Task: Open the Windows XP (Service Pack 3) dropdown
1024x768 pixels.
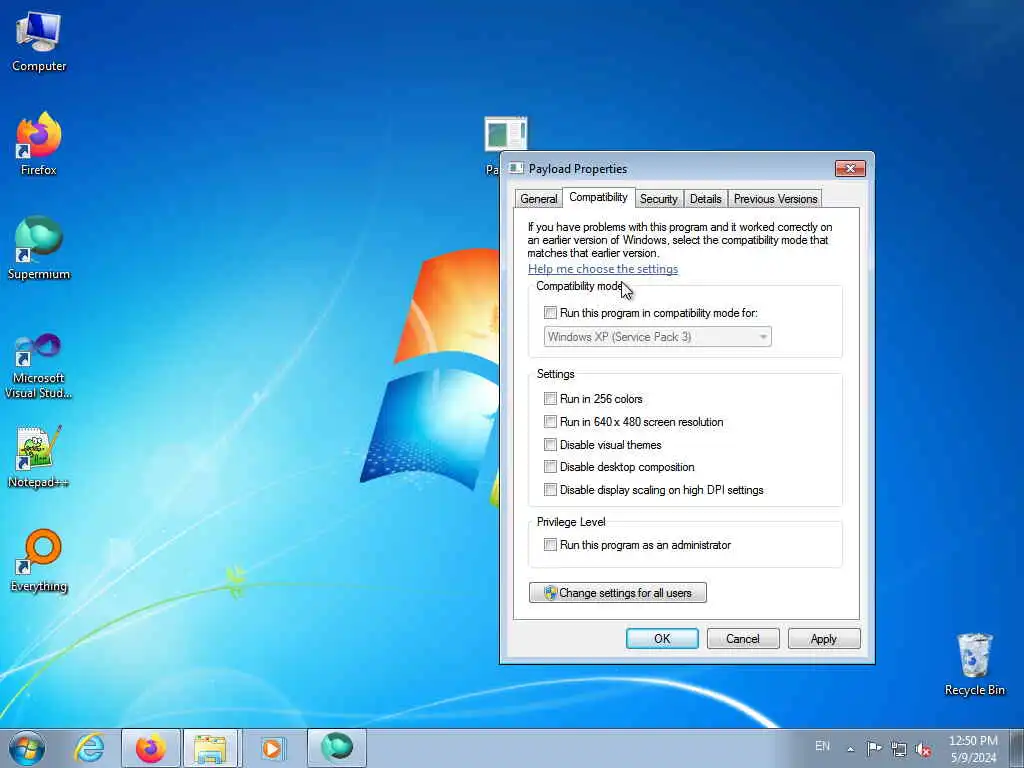Action: point(657,336)
